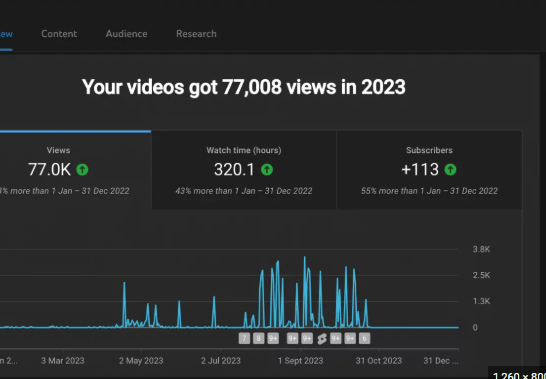
Task: Click the '2 Jul 2023' date label
Action: 221,361
